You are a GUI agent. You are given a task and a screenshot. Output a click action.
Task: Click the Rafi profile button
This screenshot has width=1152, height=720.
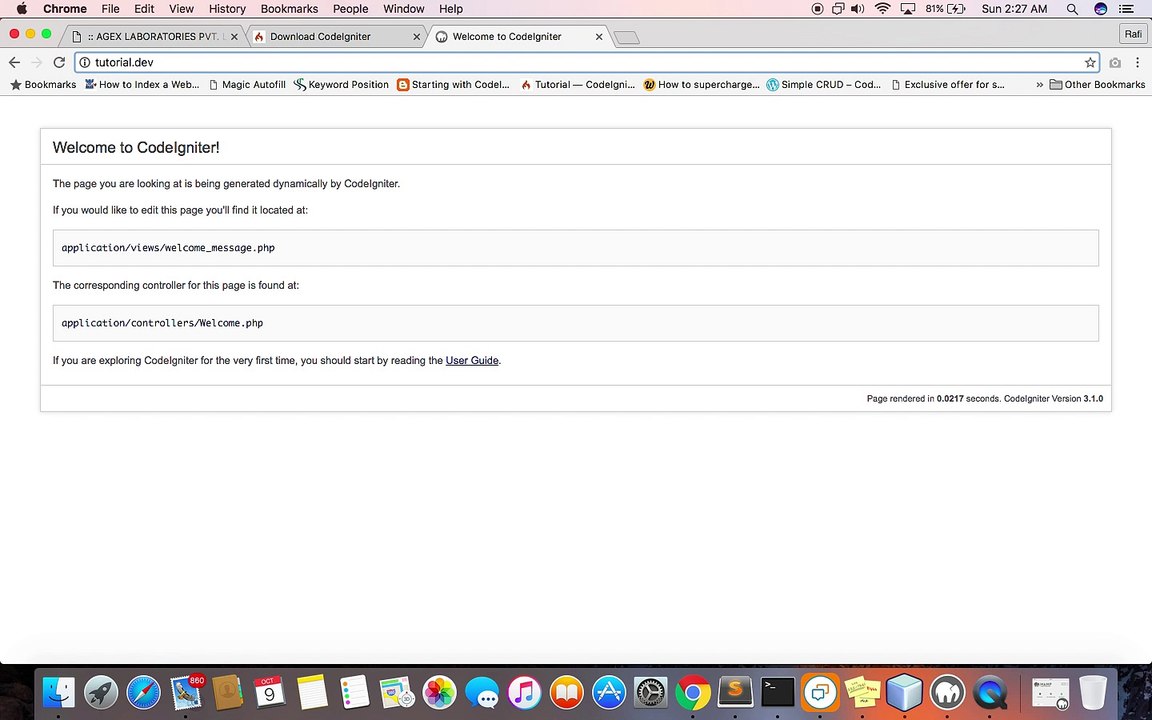pos(1133,34)
